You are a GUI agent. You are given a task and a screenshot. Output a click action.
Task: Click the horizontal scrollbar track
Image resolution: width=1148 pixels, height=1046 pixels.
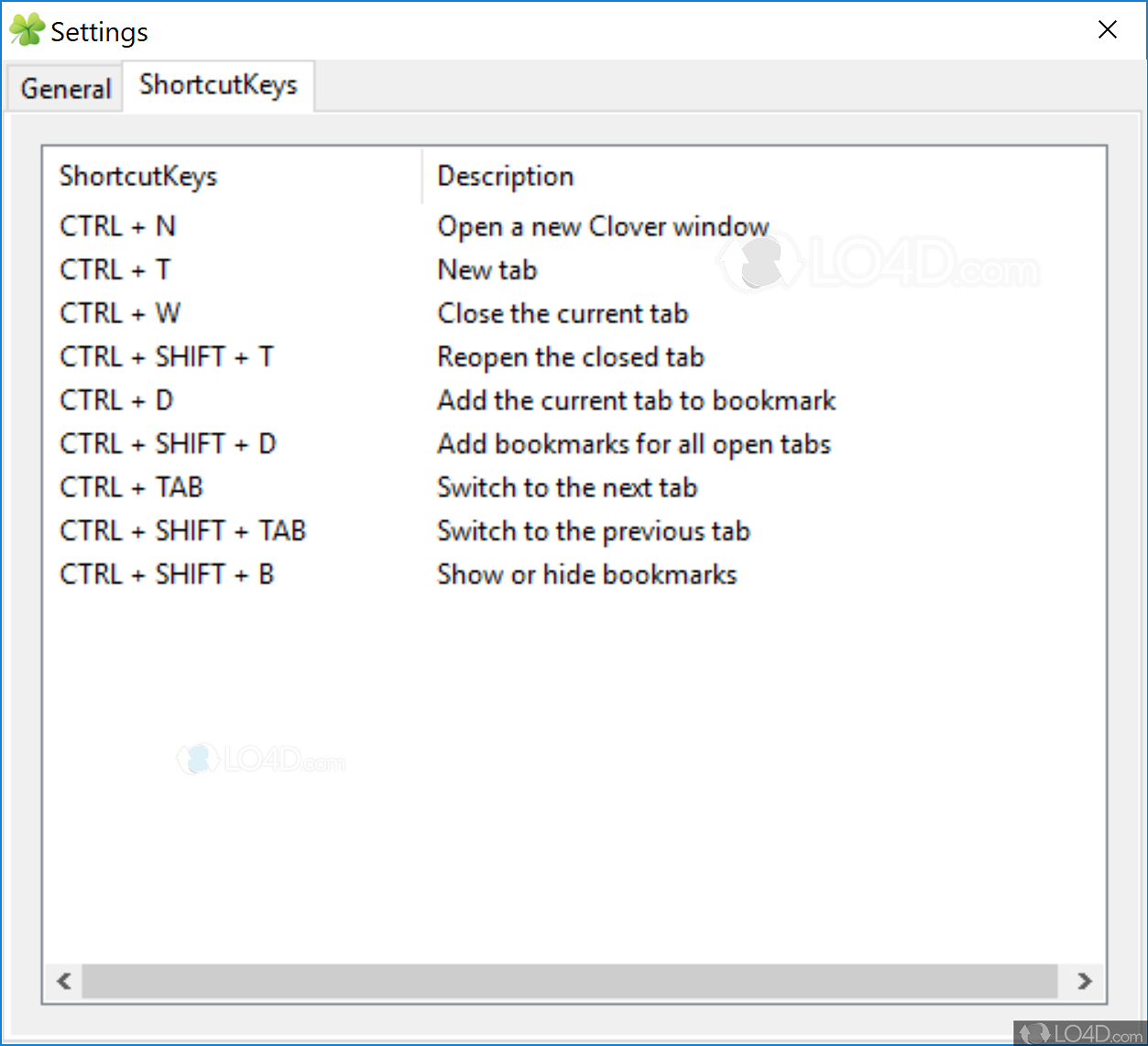pyautogui.click(x=568, y=981)
